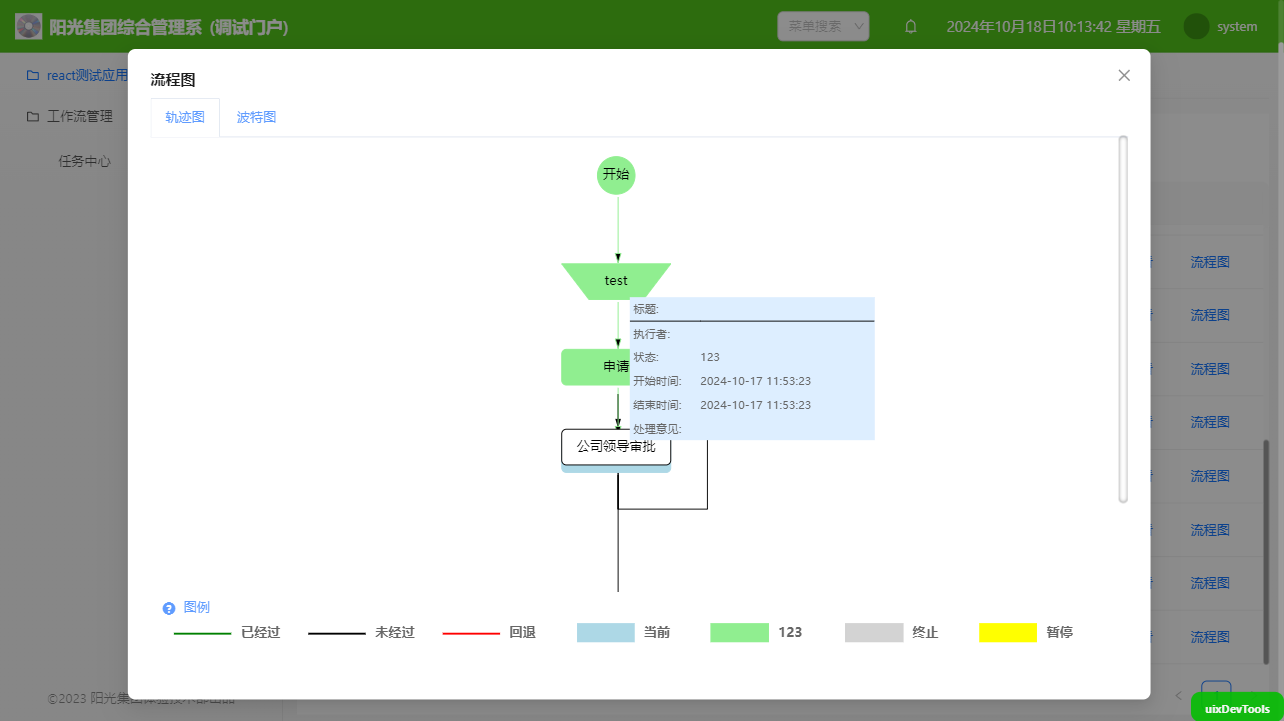
Task: Click the 图例 legend label
Action: click(197, 607)
